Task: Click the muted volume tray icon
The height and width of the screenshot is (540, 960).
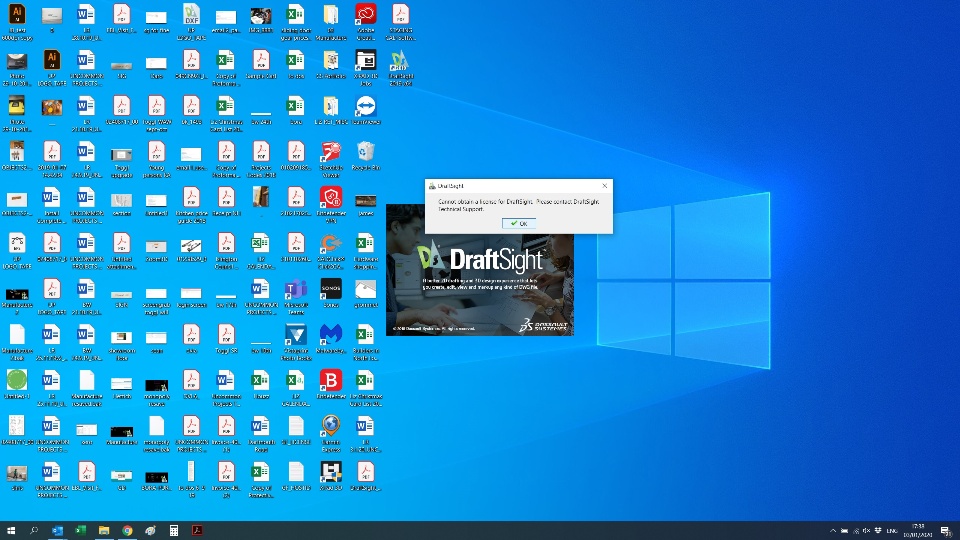Action: coord(866,531)
